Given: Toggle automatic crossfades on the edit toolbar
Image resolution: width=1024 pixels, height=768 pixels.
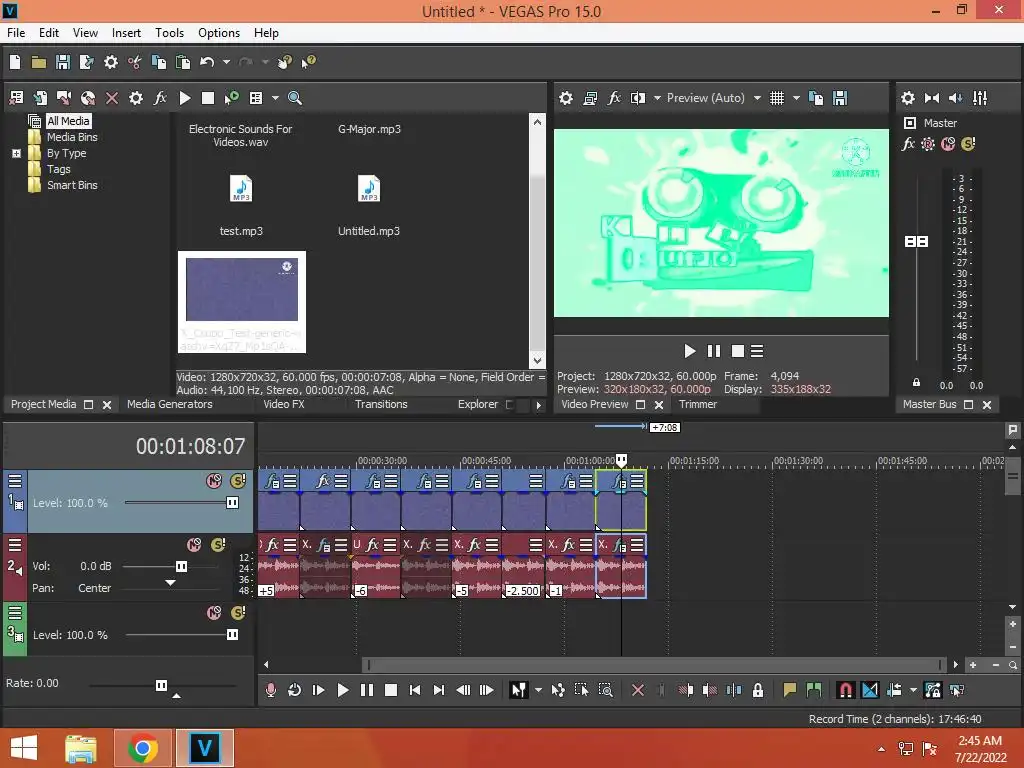Looking at the screenshot, I should 870,690.
